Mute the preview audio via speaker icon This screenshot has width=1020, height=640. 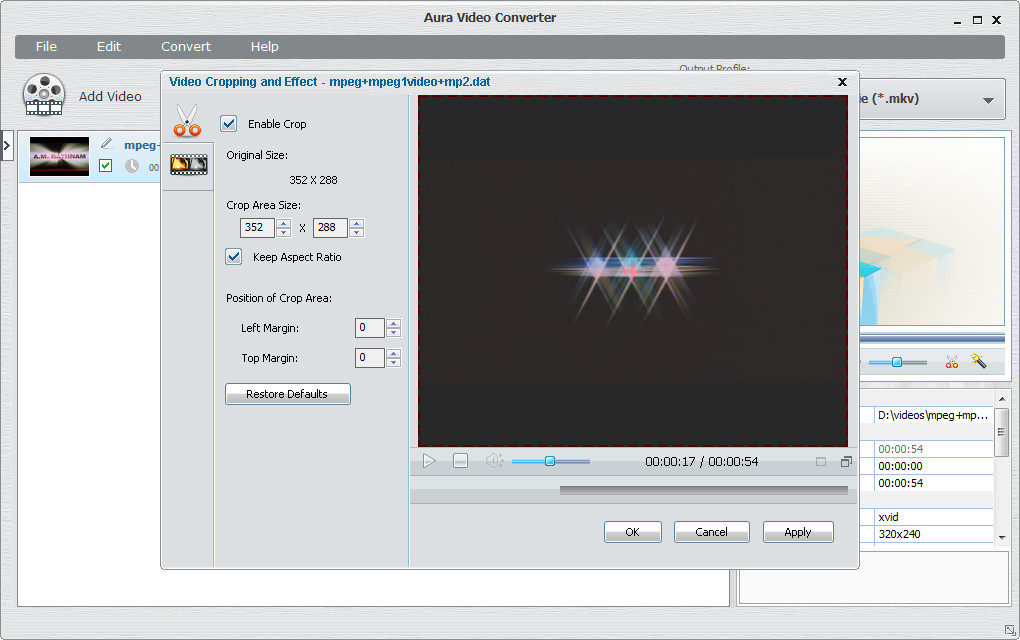493,461
